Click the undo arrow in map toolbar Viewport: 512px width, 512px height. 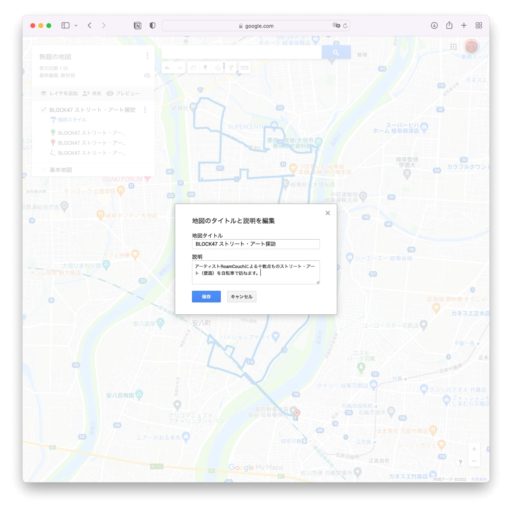pos(167,68)
